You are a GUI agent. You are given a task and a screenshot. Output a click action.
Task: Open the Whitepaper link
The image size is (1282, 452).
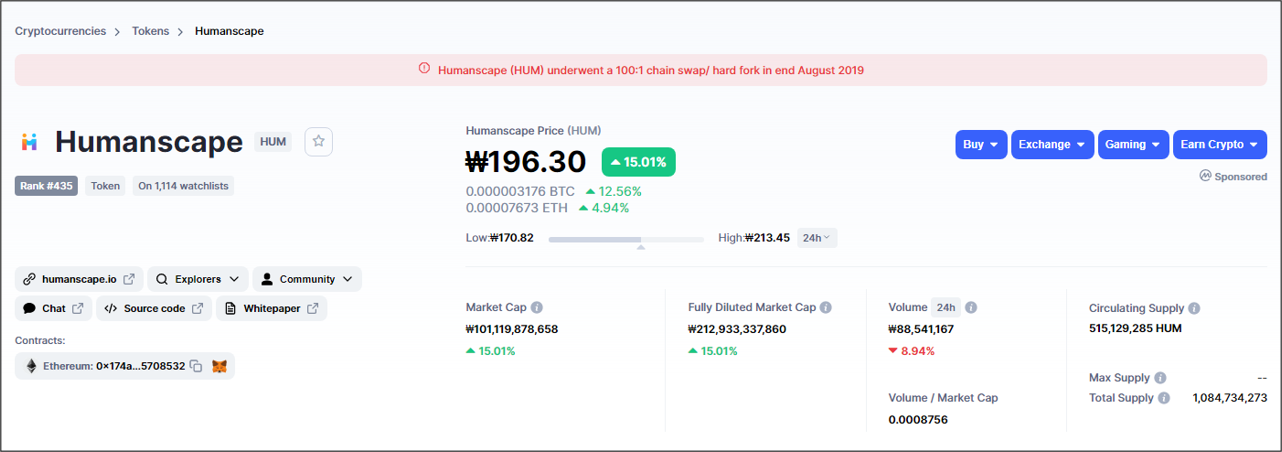point(271,309)
